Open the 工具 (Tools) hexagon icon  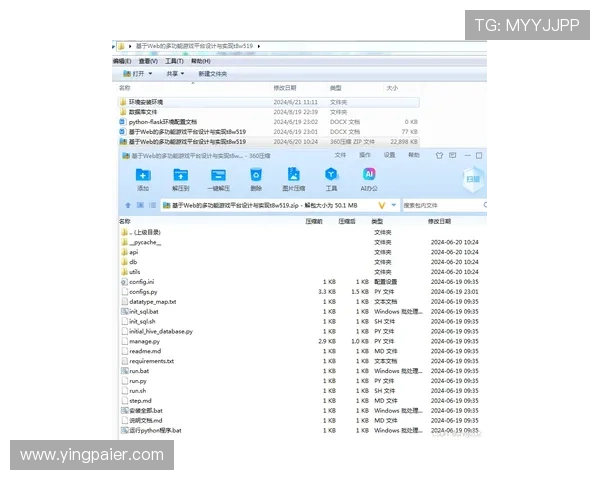(331, 174)
